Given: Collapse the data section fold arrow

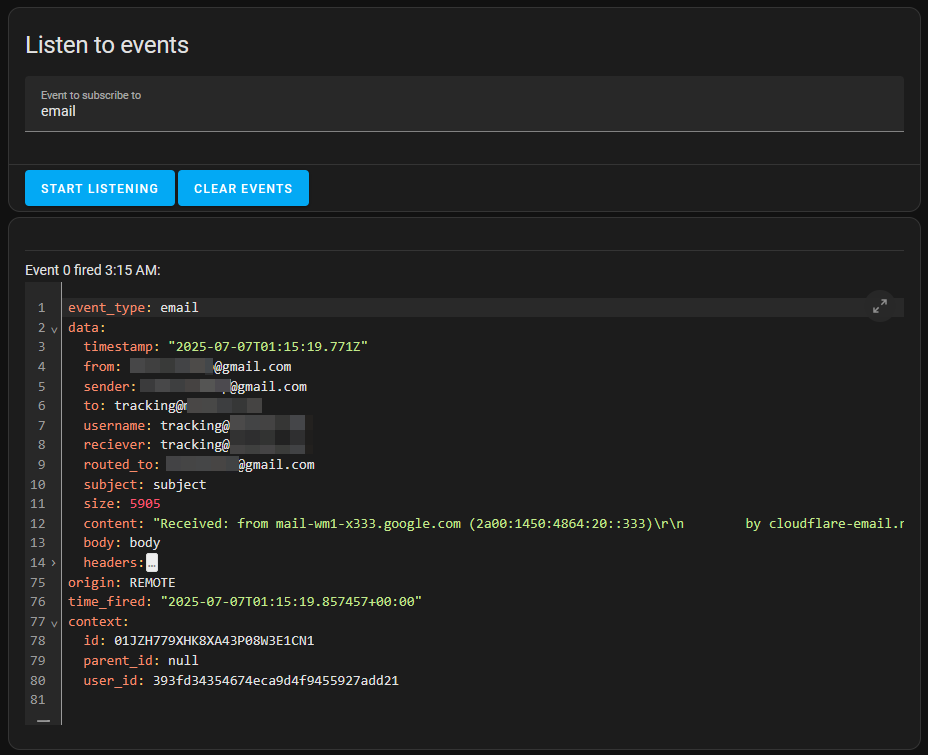Looking at the screenshot, I should coord(54,329).
